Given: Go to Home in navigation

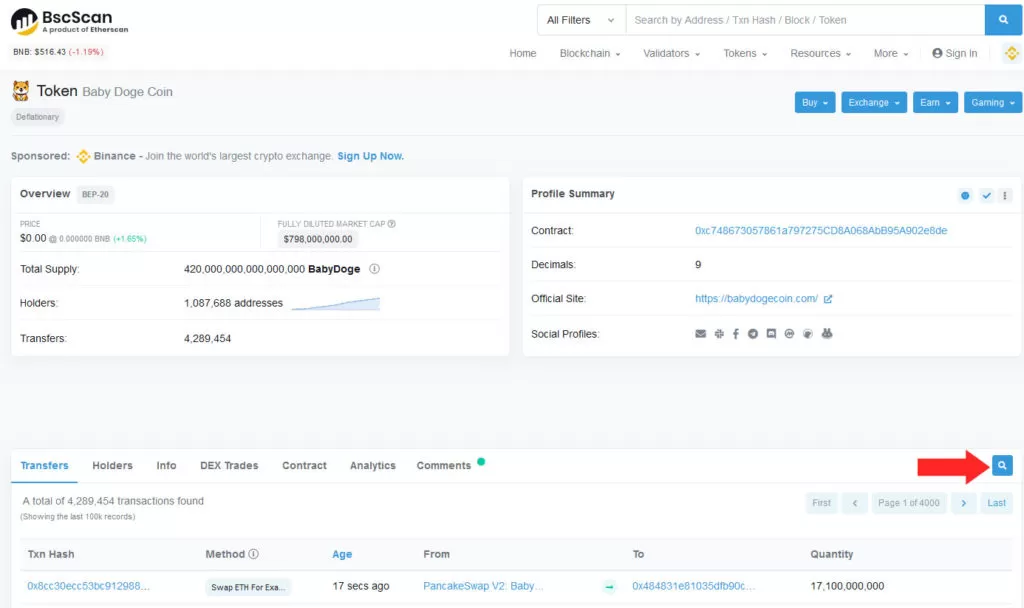Looking at the screenshot, I should [522, 54].
